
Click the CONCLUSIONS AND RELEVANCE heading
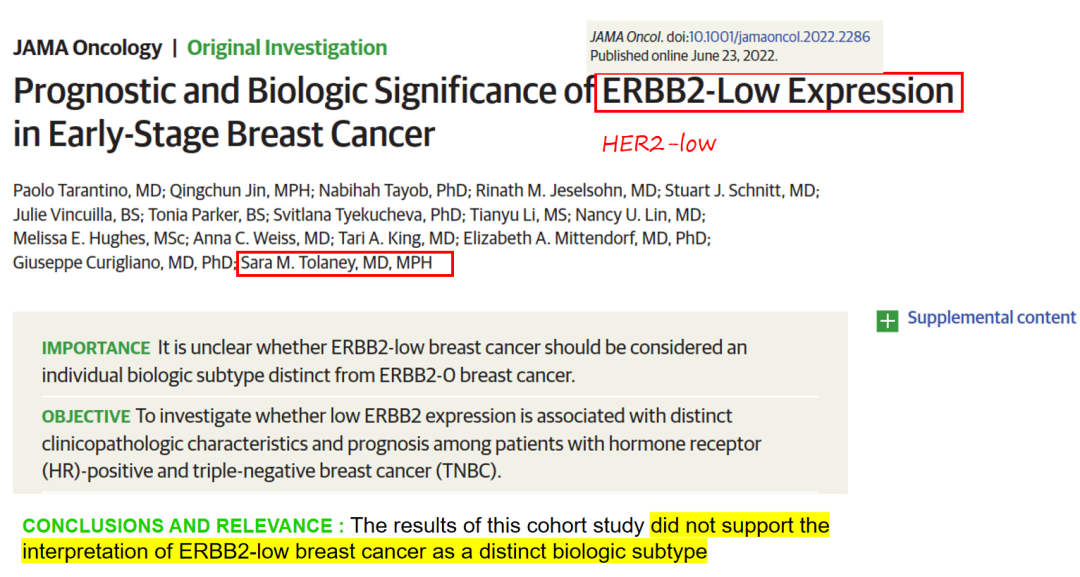[183, 526]
